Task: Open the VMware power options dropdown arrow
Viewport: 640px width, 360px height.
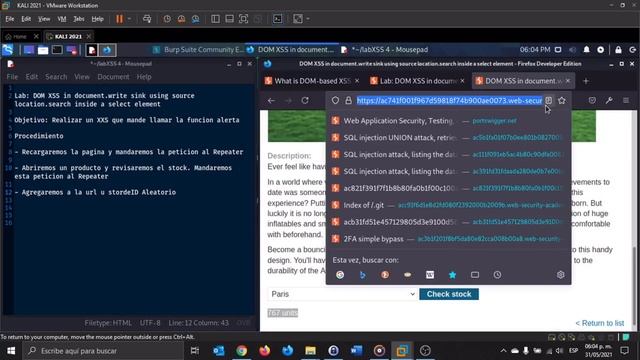Action: click(x=129, y=19)
